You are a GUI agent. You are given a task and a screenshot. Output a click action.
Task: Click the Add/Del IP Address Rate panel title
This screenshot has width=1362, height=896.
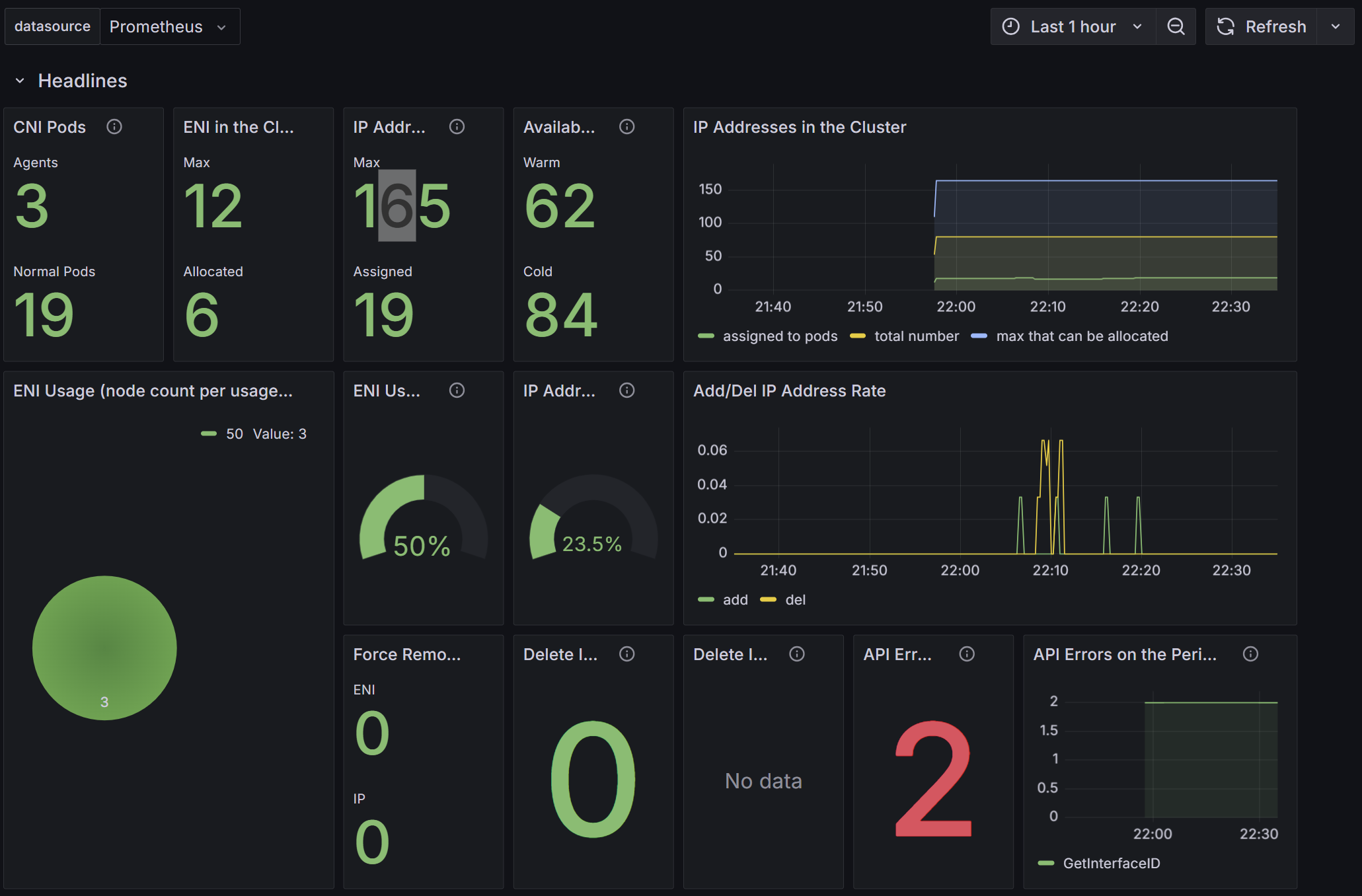(x=790, y=391)
